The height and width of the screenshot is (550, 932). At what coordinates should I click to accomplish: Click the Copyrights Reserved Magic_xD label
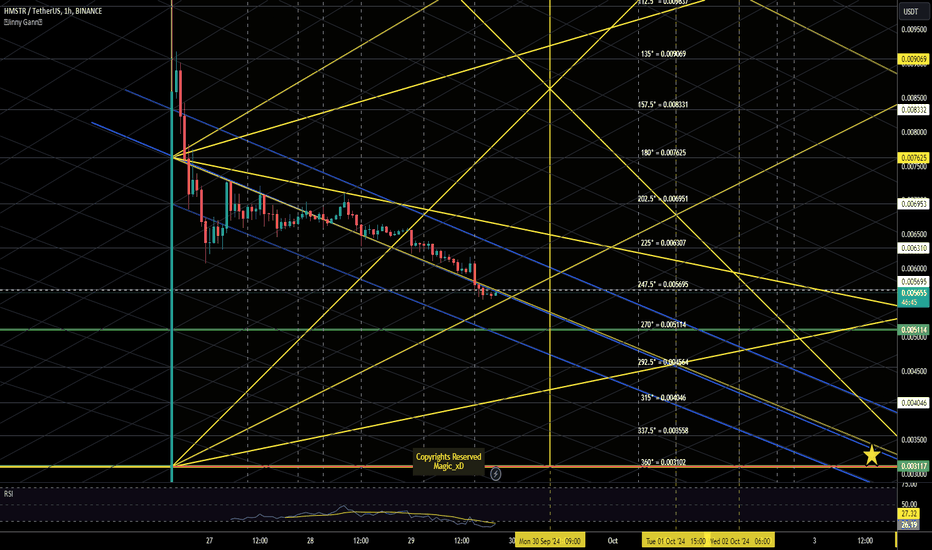click(x=448, y=461)
